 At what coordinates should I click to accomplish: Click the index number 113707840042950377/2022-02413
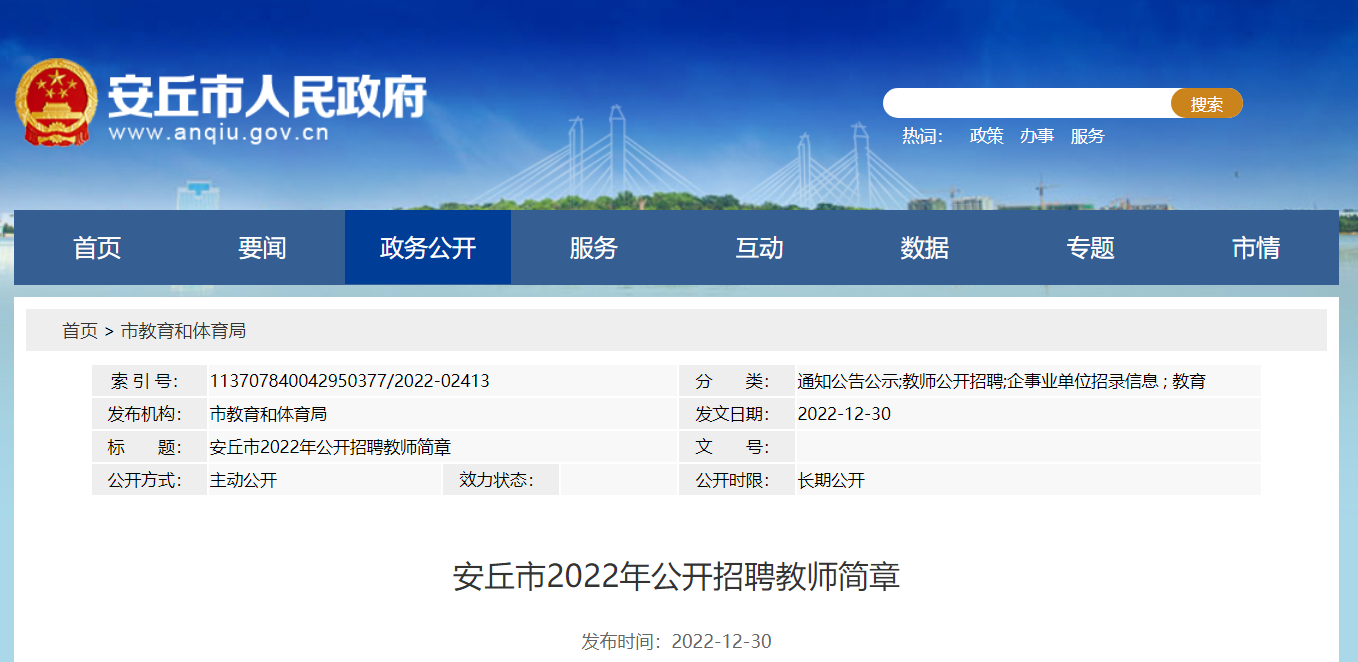pos(349,381)
